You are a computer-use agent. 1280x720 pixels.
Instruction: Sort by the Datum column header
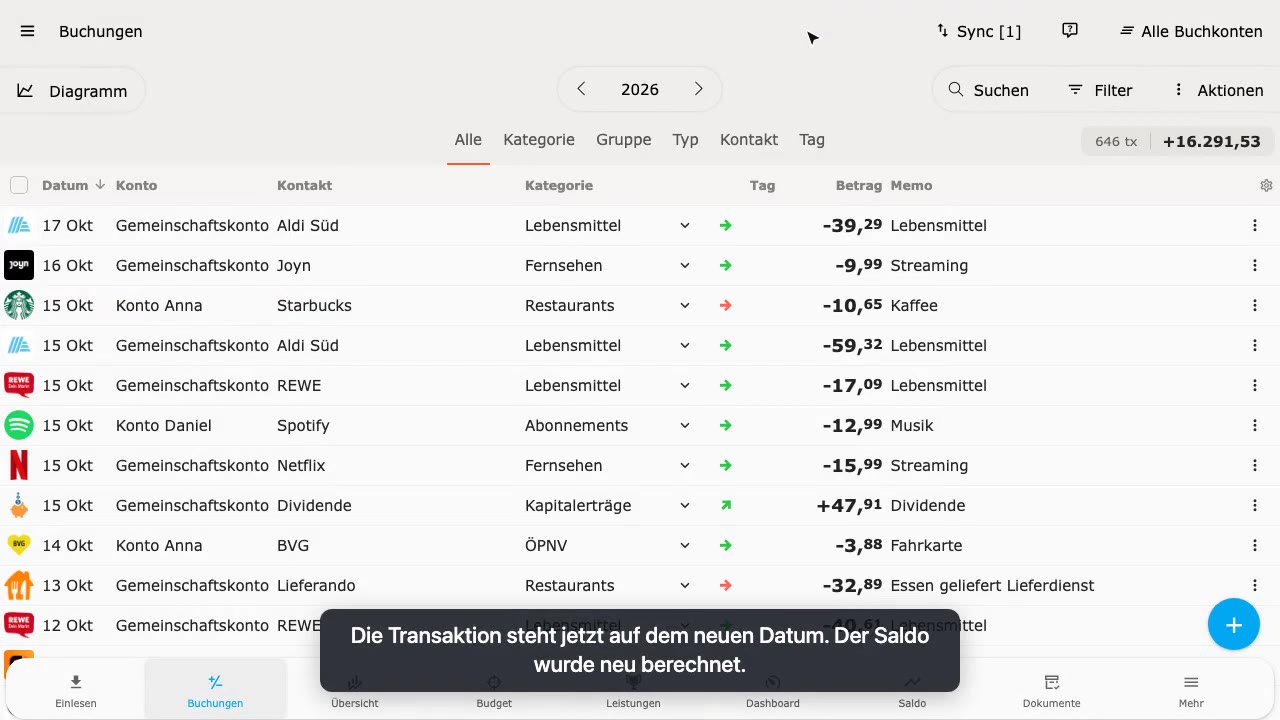click(x=73, y=185)
